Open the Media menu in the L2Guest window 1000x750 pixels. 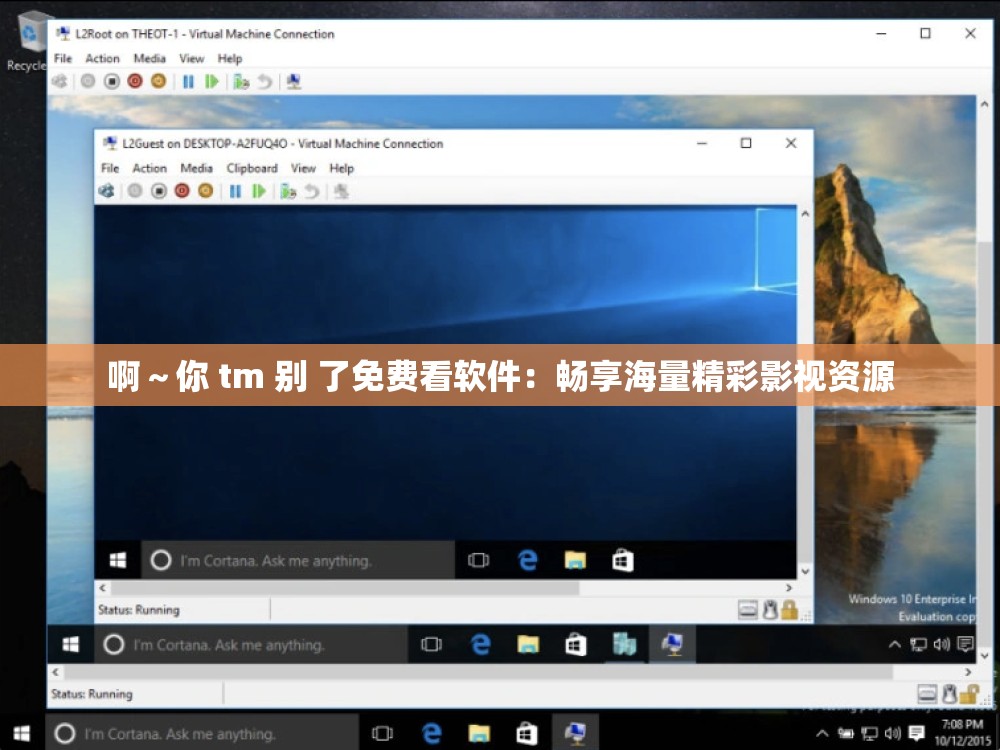[196, 168]
